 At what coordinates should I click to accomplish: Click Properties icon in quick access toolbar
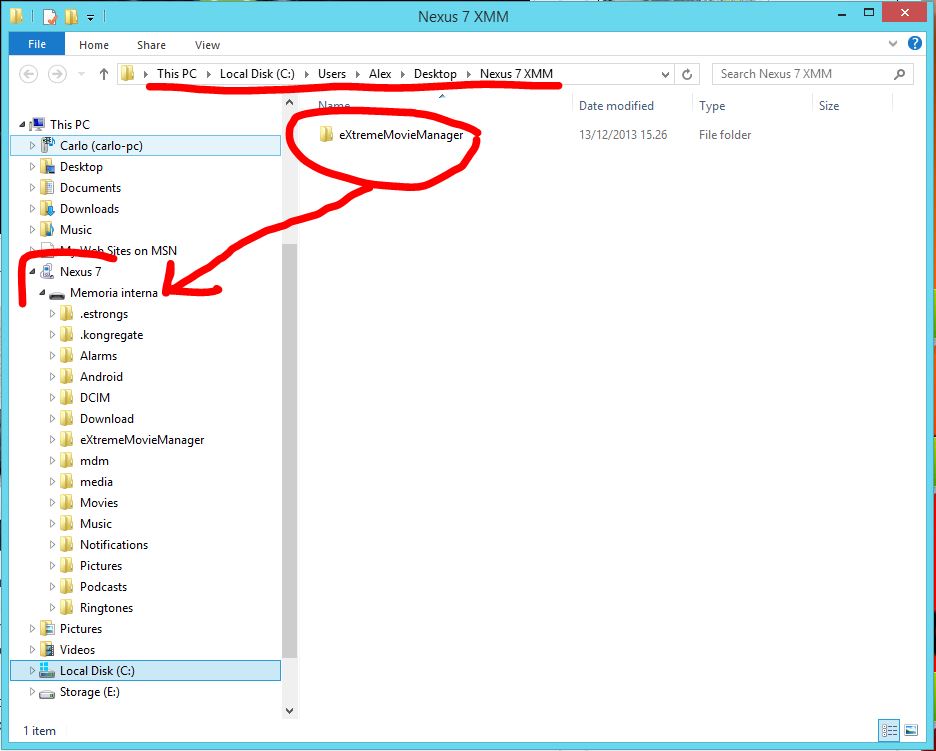click(x=49, y=17)
